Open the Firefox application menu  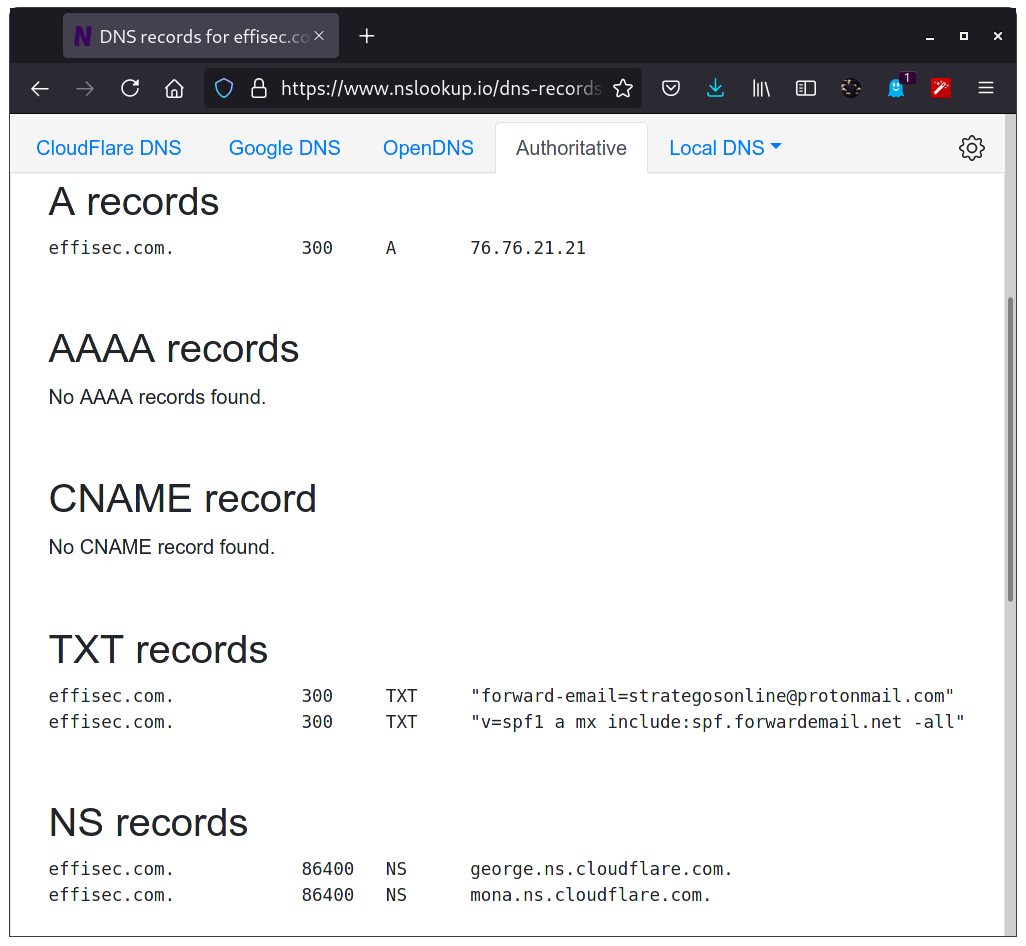click(986, 88)
